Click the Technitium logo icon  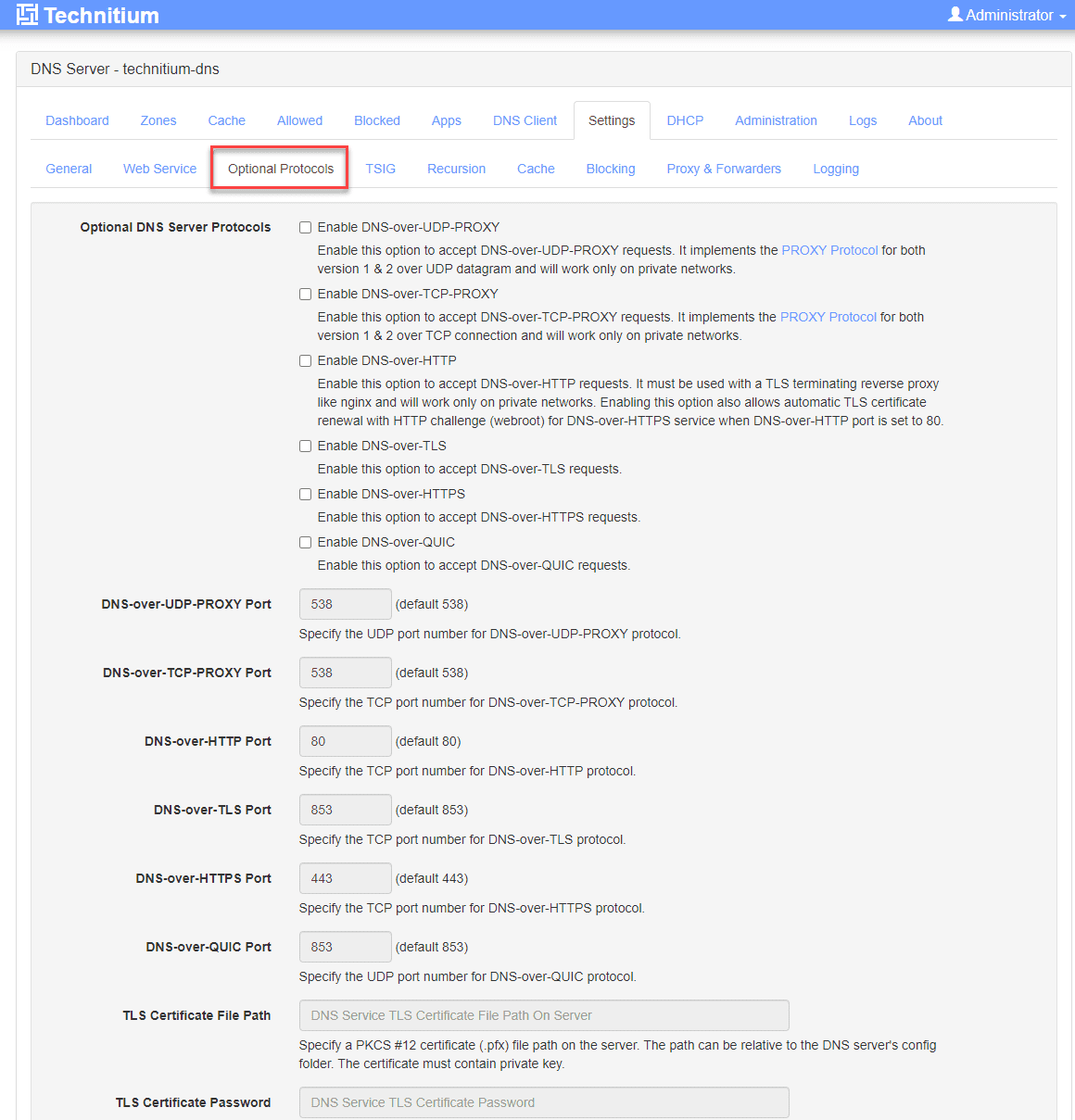(27, 15)
